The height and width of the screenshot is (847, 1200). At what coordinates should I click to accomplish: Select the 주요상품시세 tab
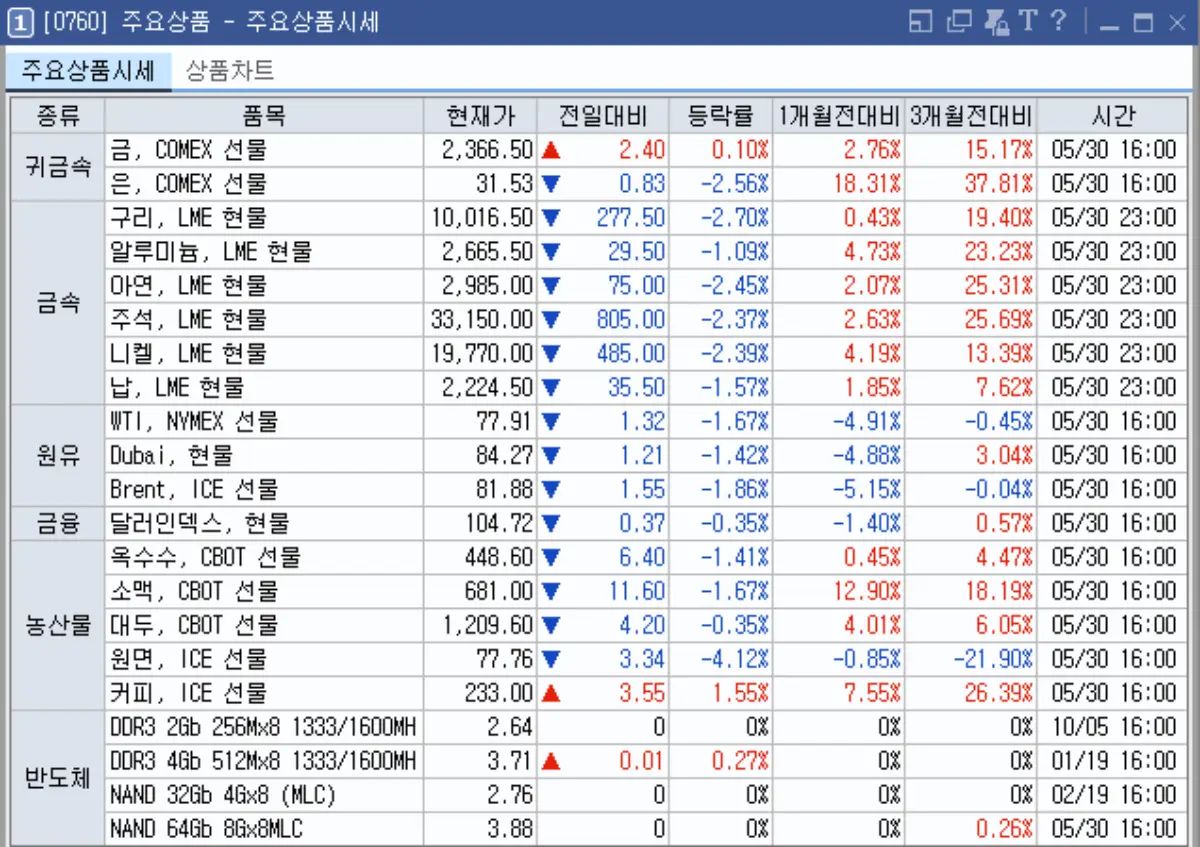(87, 71)
